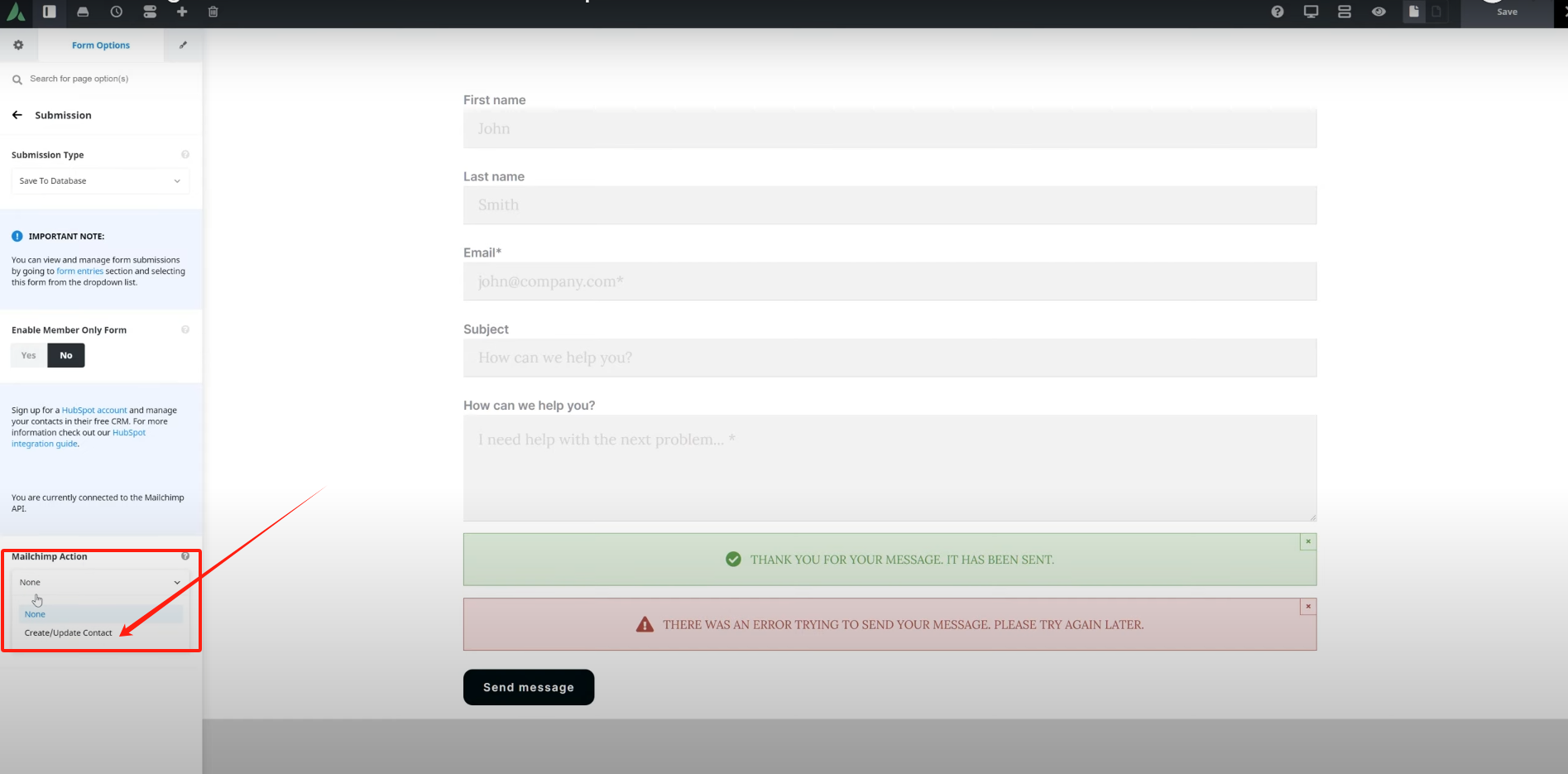Select the settings gear in the options panel
The image size is (1568, 774).
tap(17, 45)
